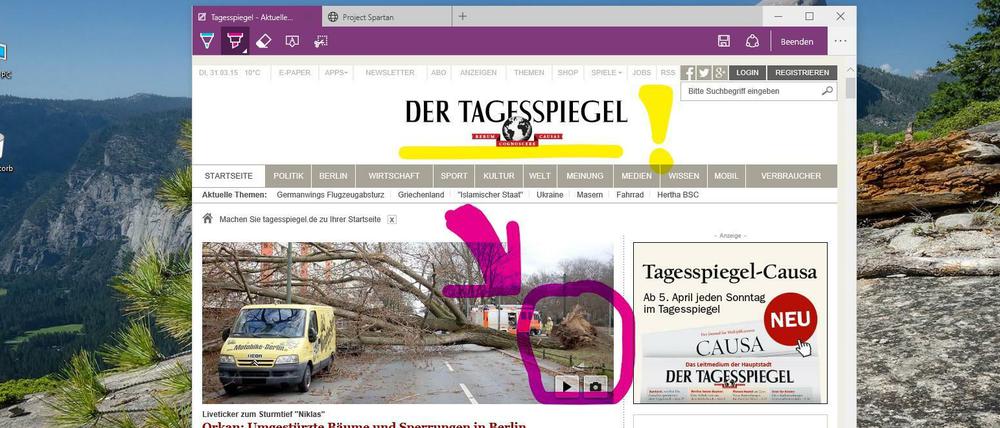Open Tagesspiegel Twitter icon
This screenshot has width=1000, height=428.
tap(703, 73)
